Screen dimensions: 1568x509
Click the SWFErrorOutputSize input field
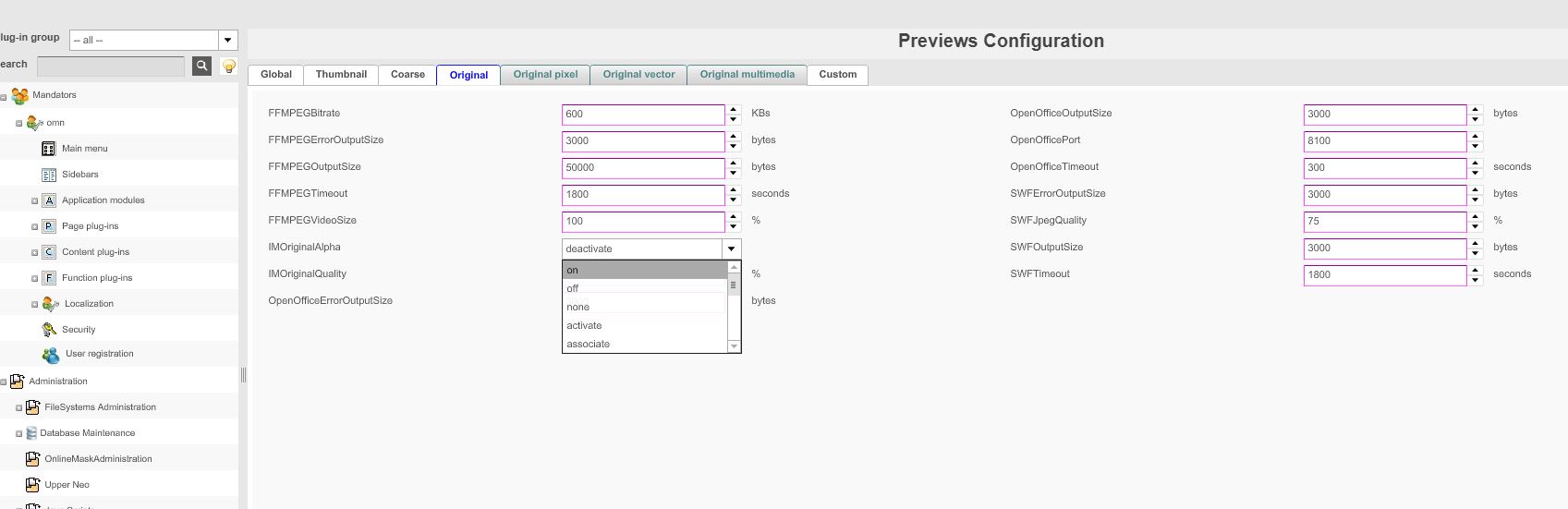1385,194
